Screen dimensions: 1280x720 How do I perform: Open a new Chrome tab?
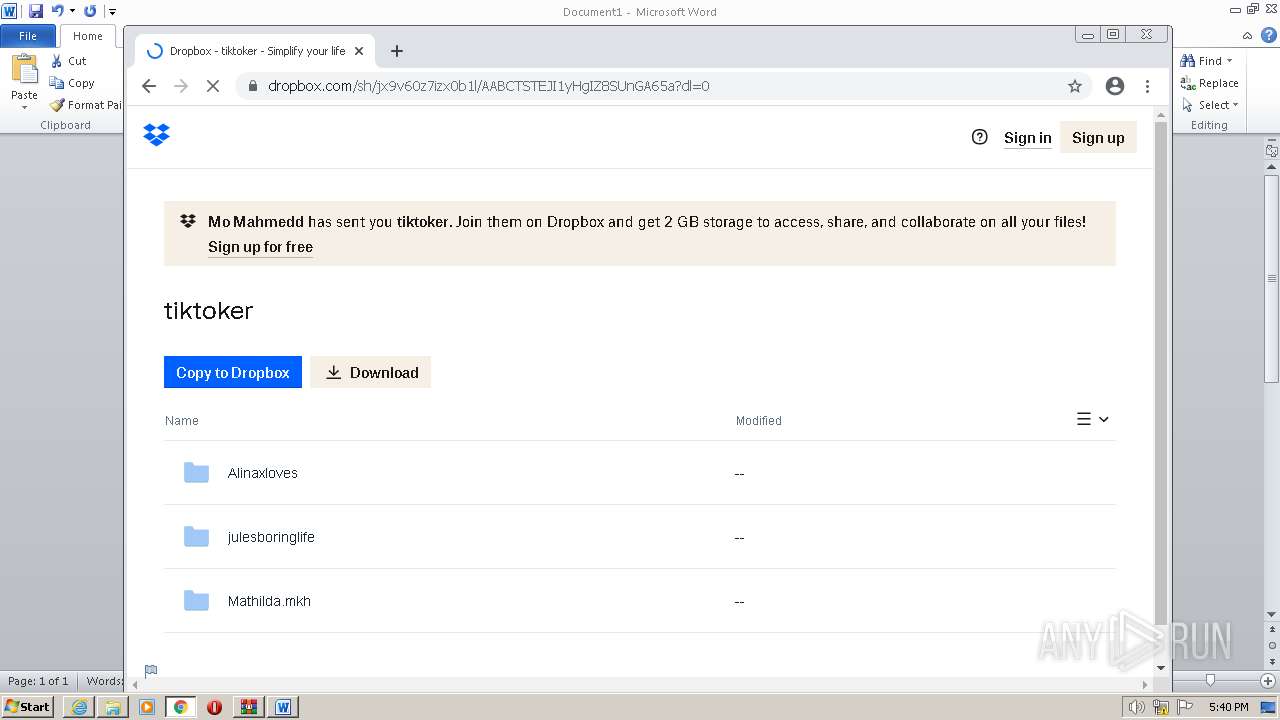point(397,51)
